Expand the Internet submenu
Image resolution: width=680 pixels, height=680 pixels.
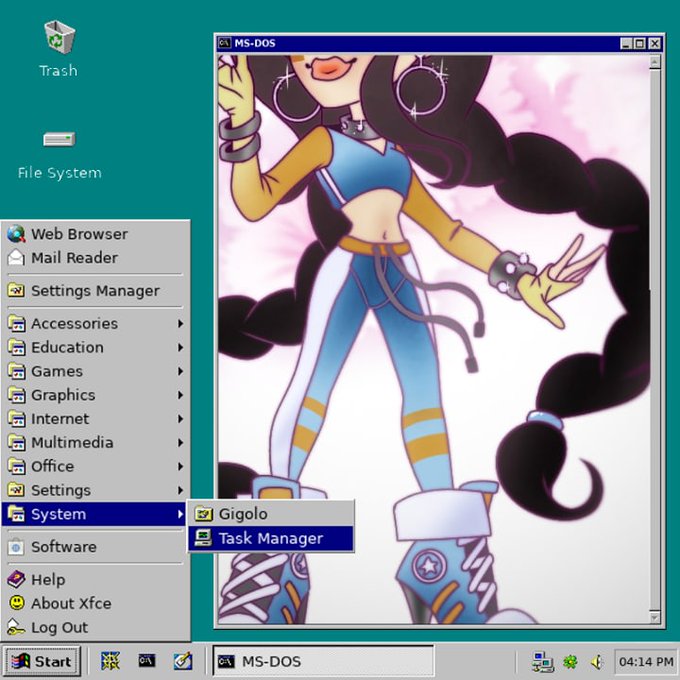tap(94, 419)
